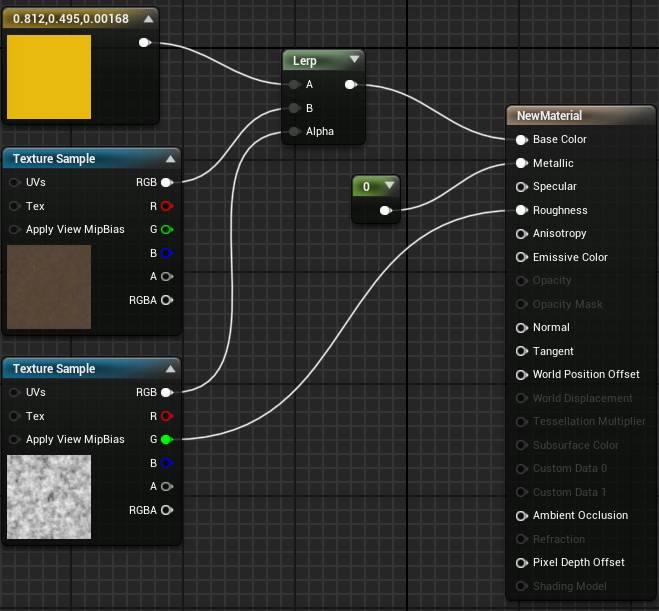Viewport: 659px width, 611px height.
Task: Click the yellow color preview swatch
Action: 49,77
